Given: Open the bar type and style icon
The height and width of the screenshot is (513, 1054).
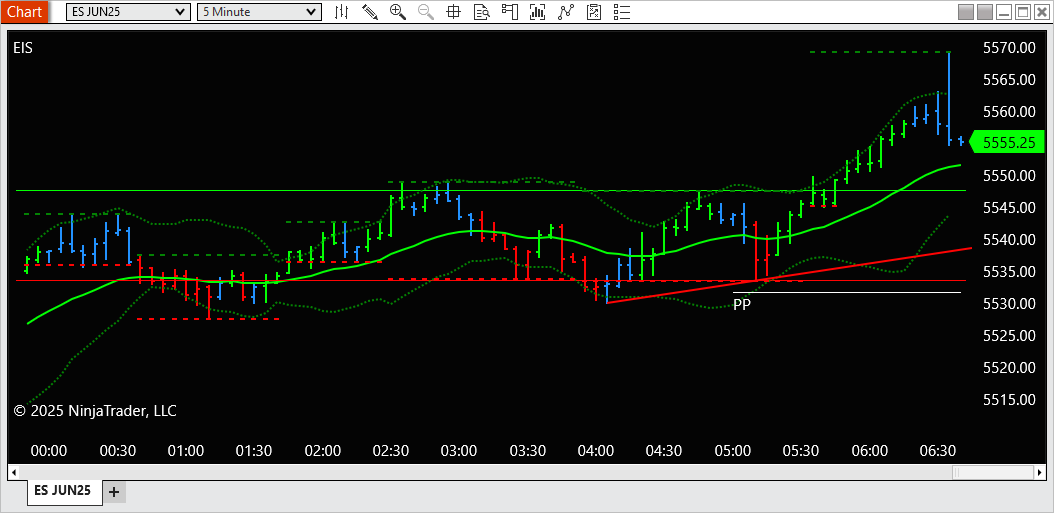Looking at the screenshot, I should [x=341, y=11].
